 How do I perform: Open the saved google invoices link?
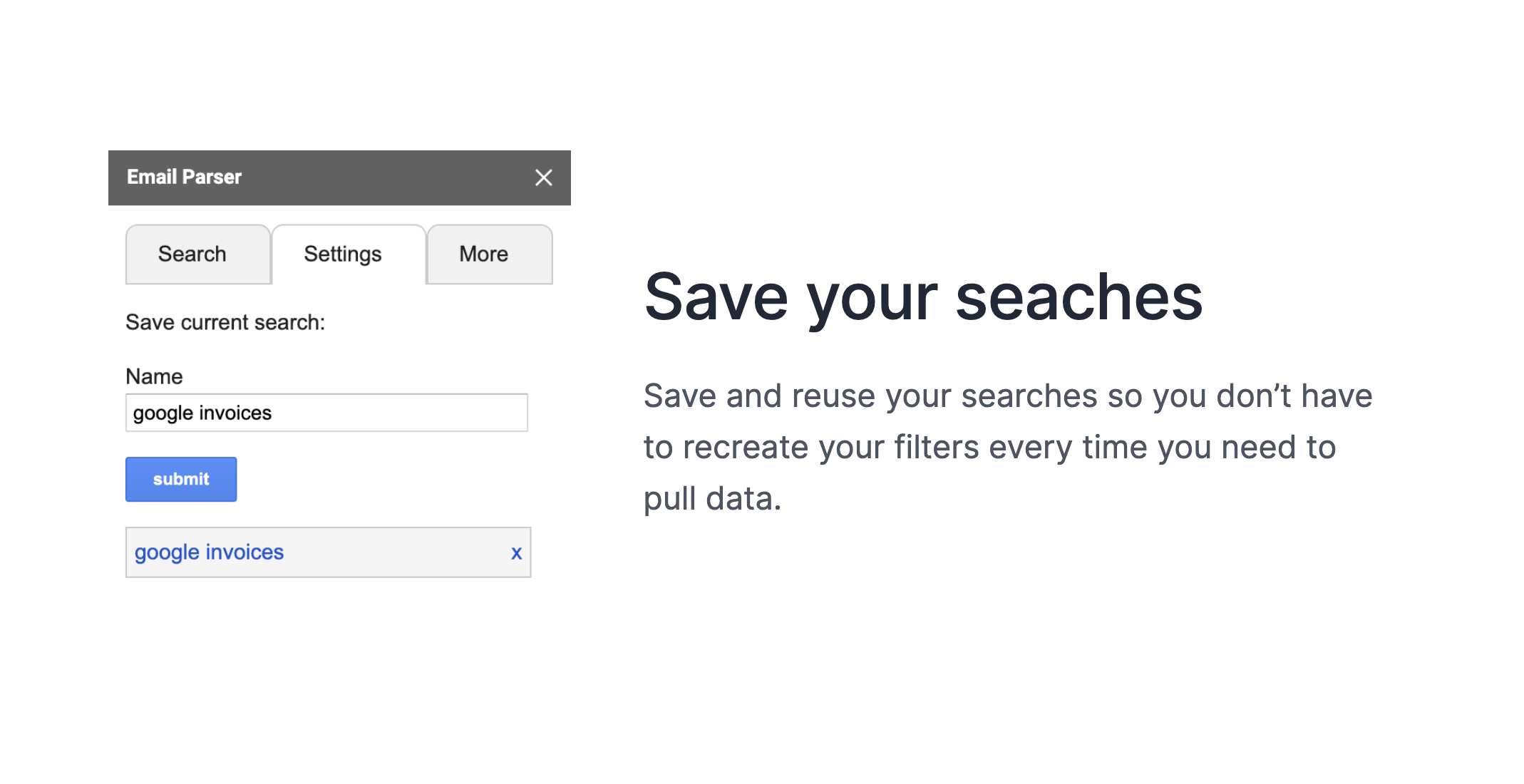[x=209, y=552]
